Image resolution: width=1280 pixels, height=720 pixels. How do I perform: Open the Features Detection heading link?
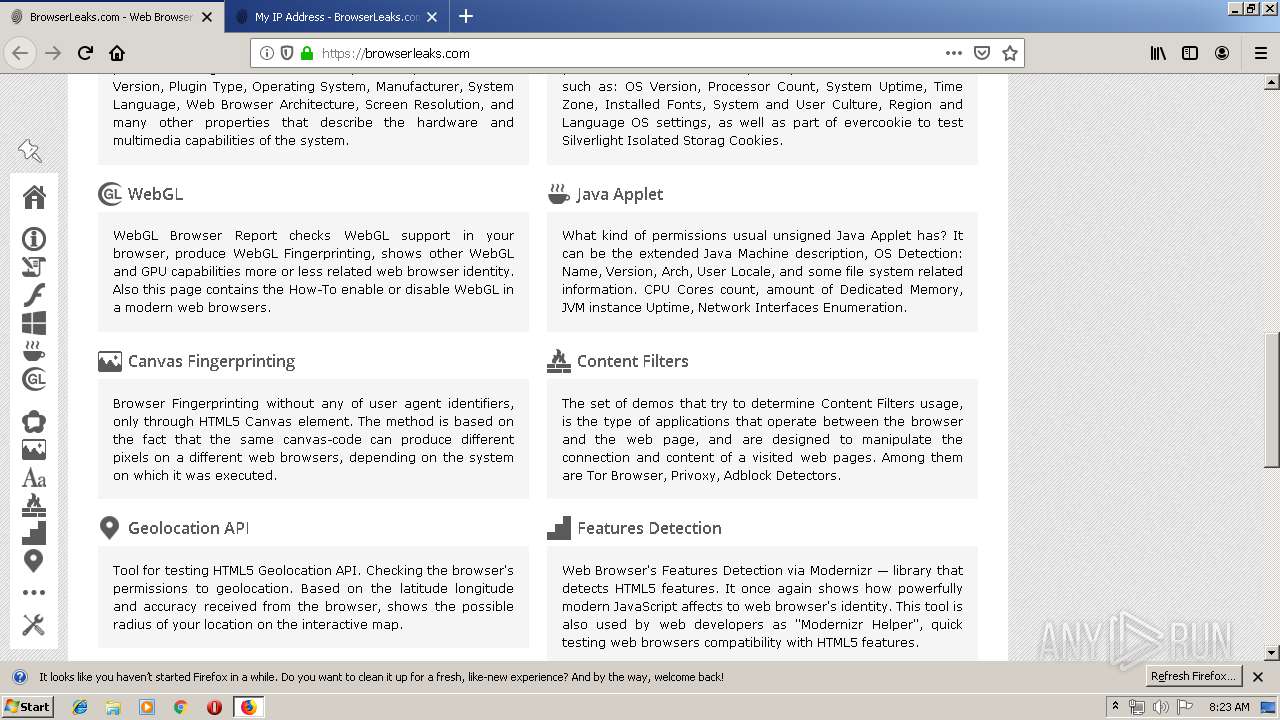[x=649, y=528]
